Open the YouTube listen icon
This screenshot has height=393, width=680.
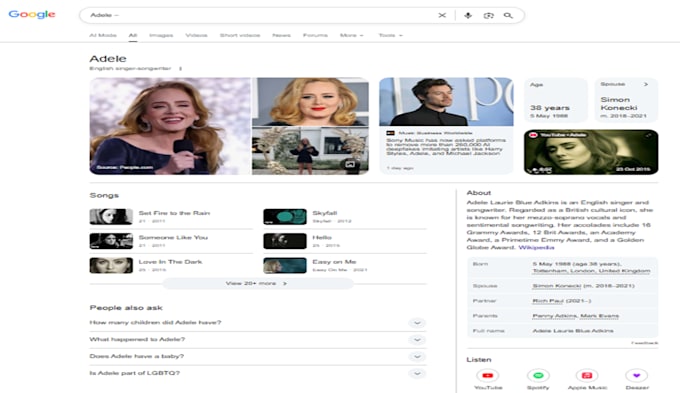coord(487,376)
